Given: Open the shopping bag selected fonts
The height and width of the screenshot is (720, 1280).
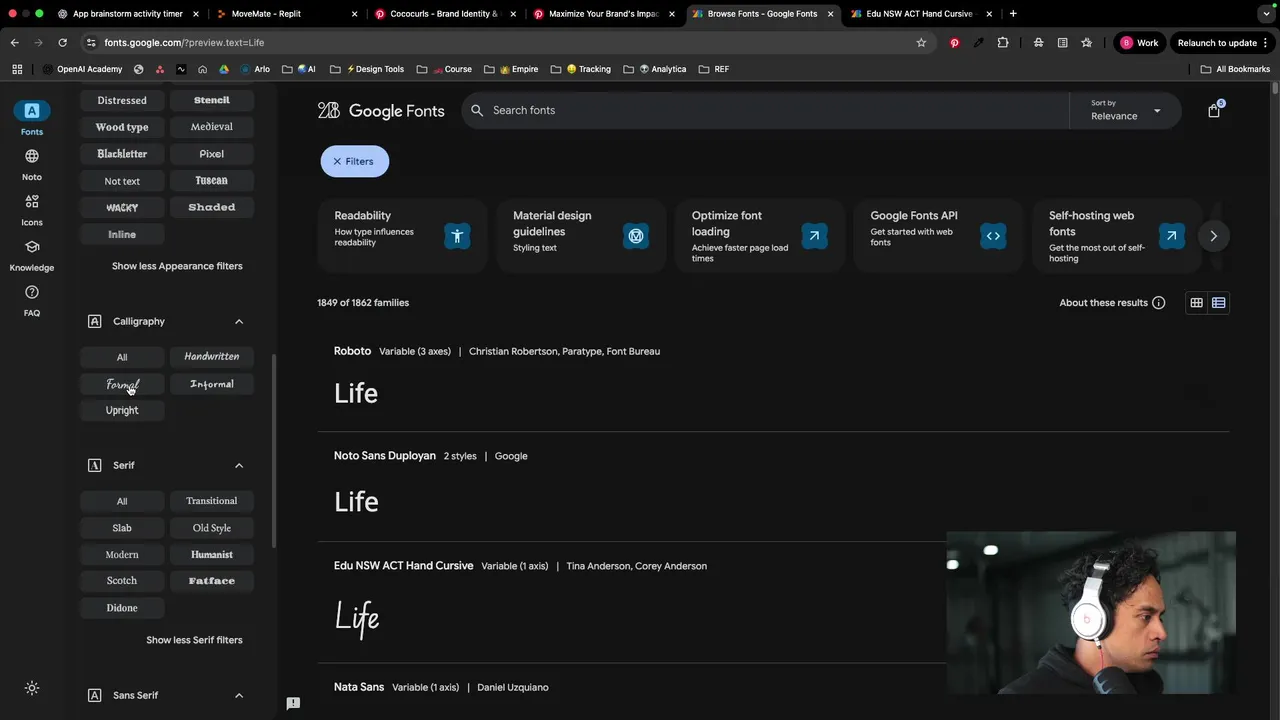Looking at the screenshot, I should 1214,110.
